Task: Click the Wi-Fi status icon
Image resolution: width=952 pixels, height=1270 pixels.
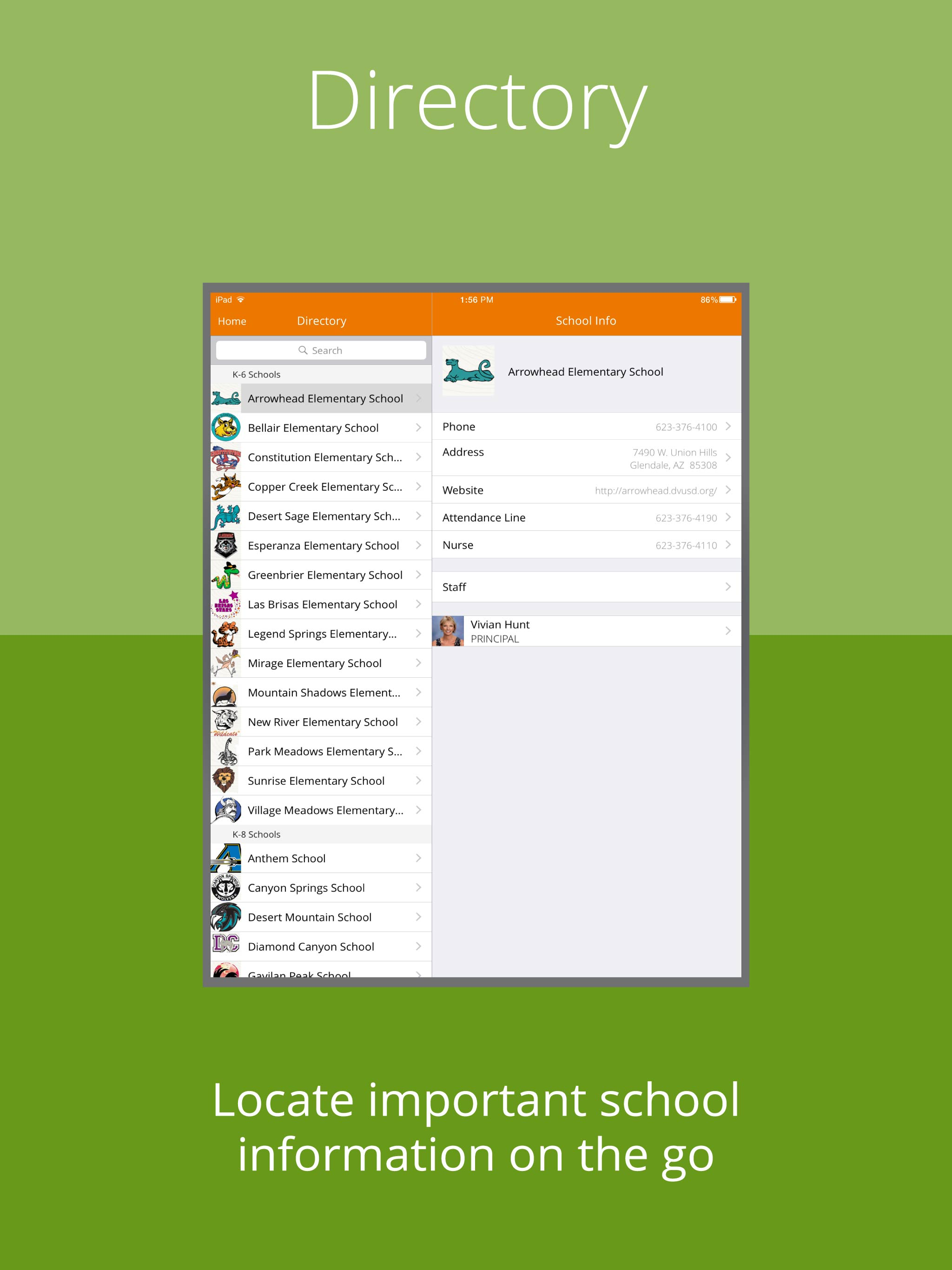Action: 241,300
